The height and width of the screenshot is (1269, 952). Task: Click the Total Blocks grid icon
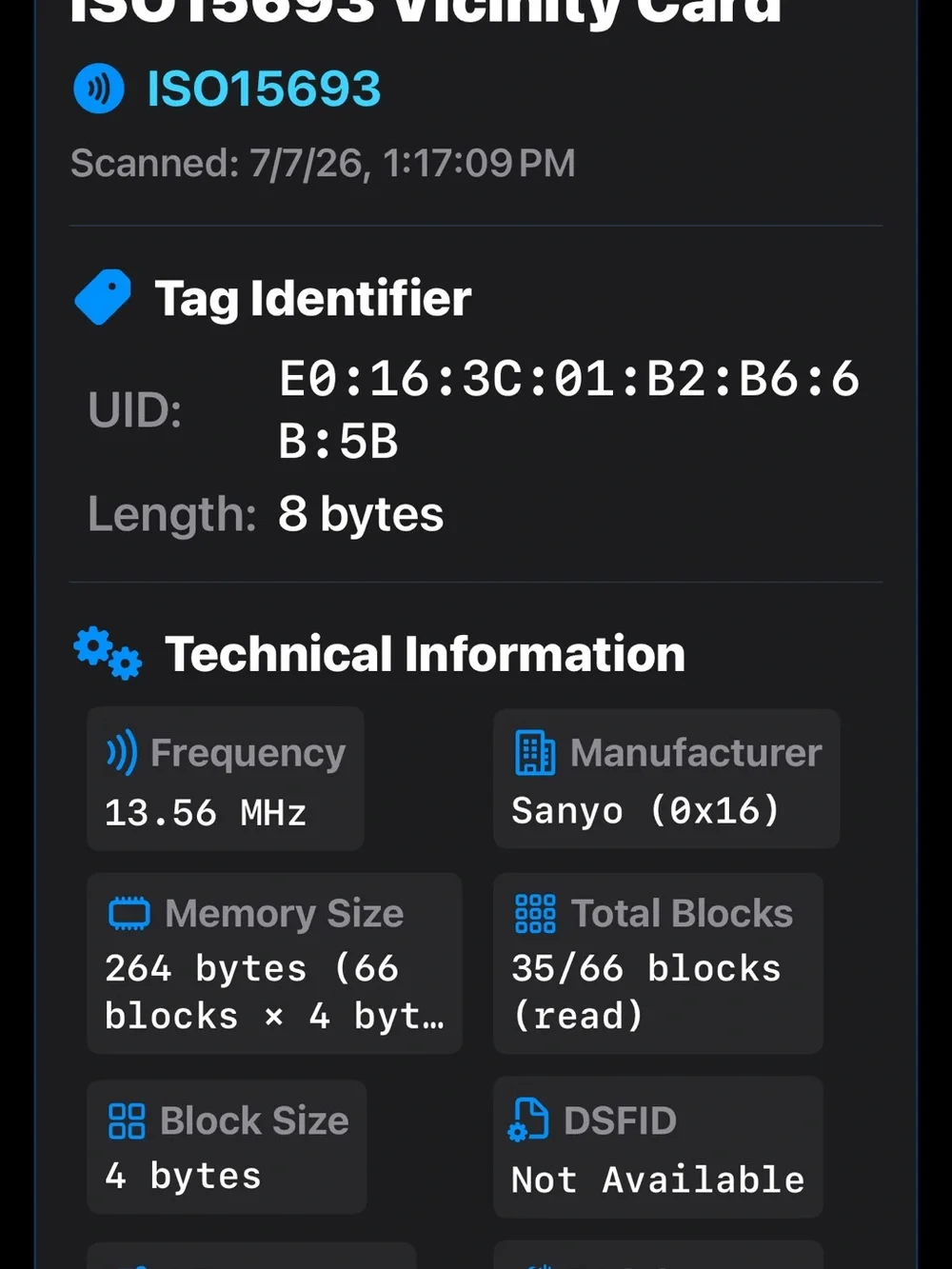coord(535,913)
